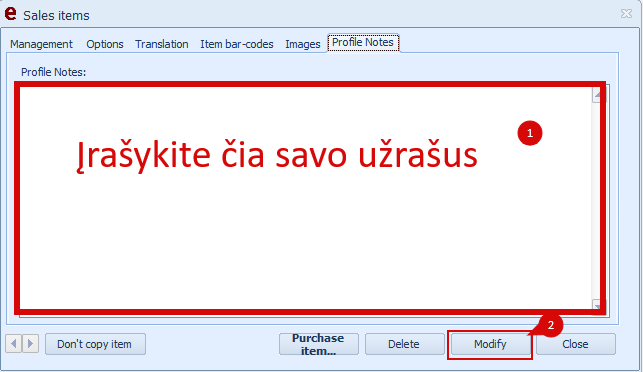This screenshot has height=372, width=643.
Task: Open the Item bar-codes tab
Action: click(237, 44)
